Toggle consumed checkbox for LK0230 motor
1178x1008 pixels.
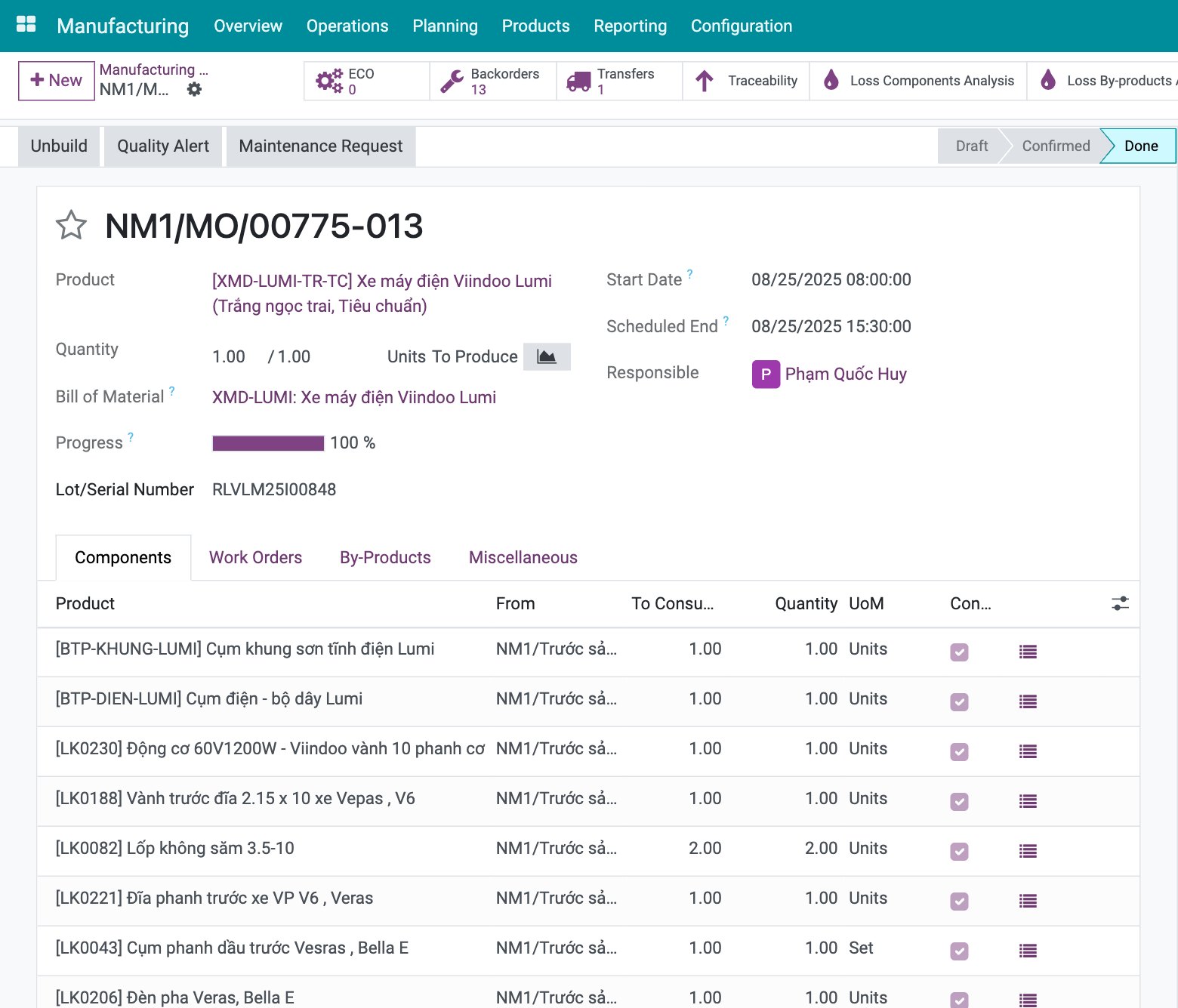(959, 751)
